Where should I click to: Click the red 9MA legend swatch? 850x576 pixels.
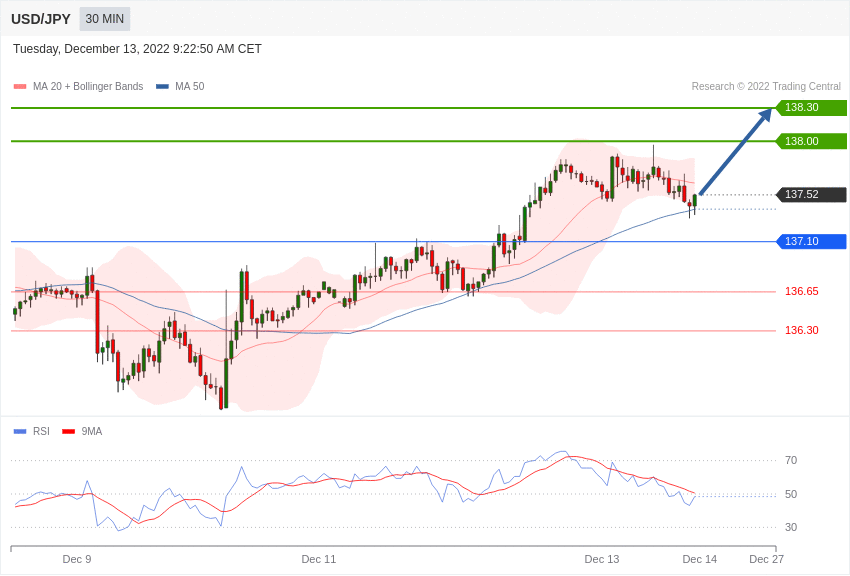coord(68,431)
